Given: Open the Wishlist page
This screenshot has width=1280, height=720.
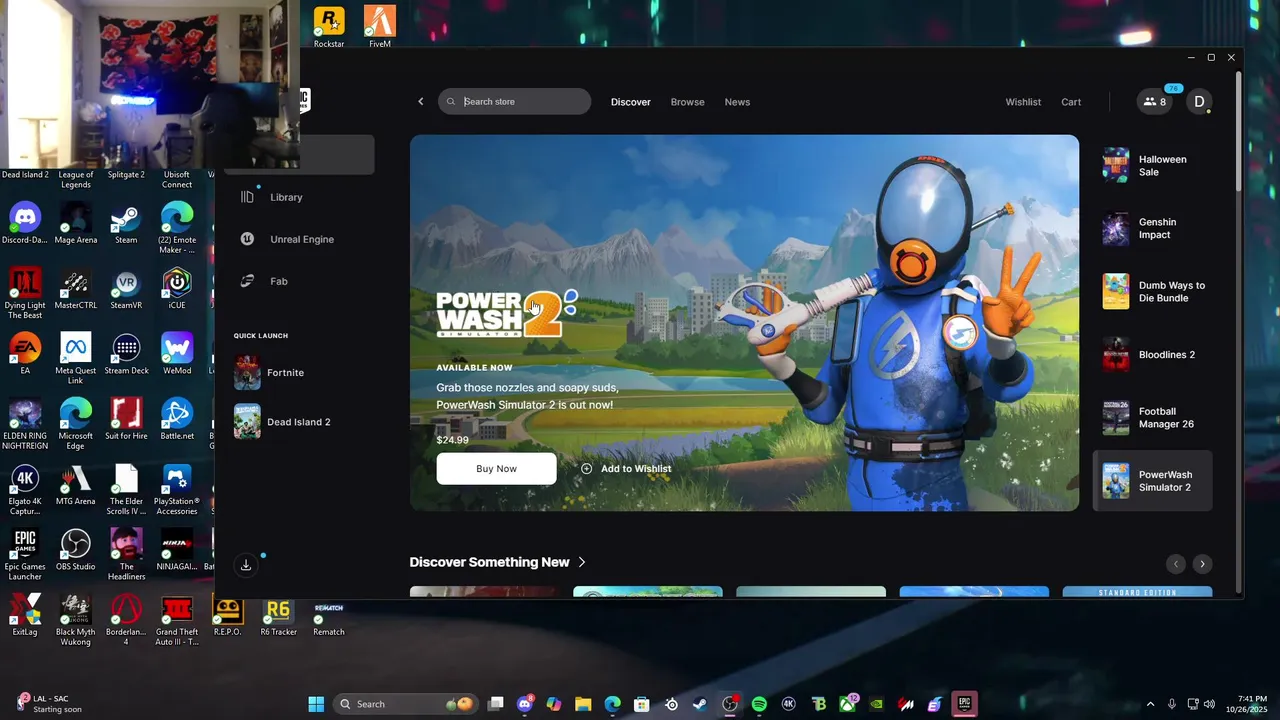Looking at the screenshot, I should coord(1023,102).
